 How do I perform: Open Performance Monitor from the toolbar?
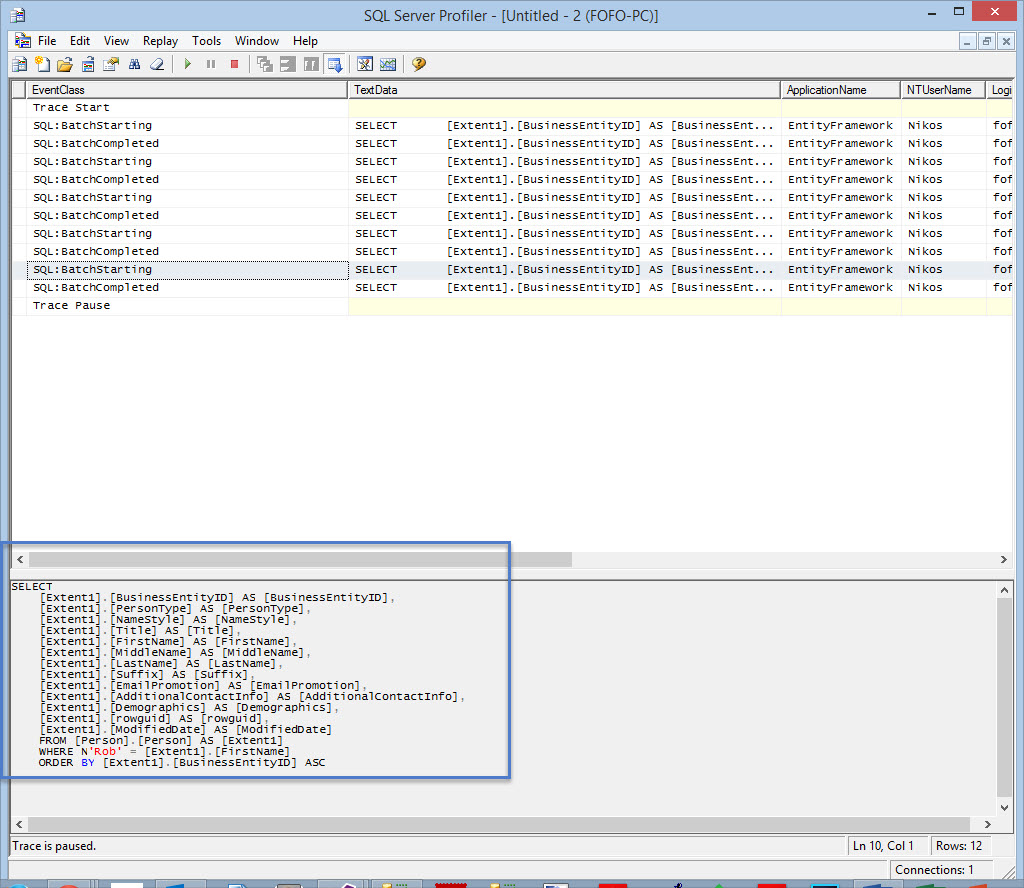(388, 64)
